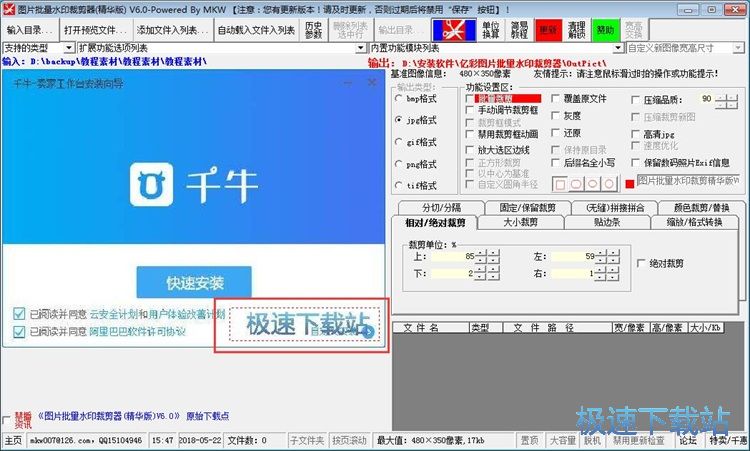Screen dimensions: 750x451
Task: Open the 单位换算 unit conversion tool
Action: pyautogui.click(x=491, y=30)
